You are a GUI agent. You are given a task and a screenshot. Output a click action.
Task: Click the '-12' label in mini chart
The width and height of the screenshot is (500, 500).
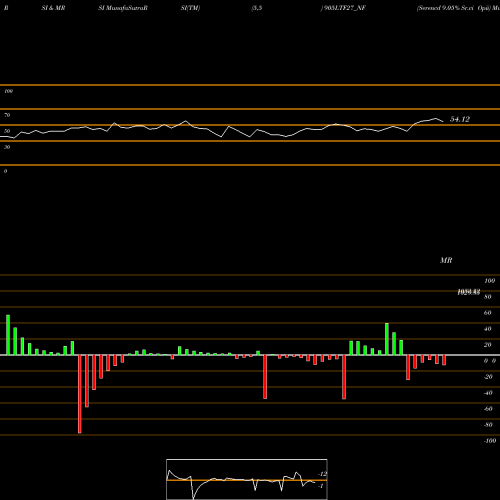point(323,474)
